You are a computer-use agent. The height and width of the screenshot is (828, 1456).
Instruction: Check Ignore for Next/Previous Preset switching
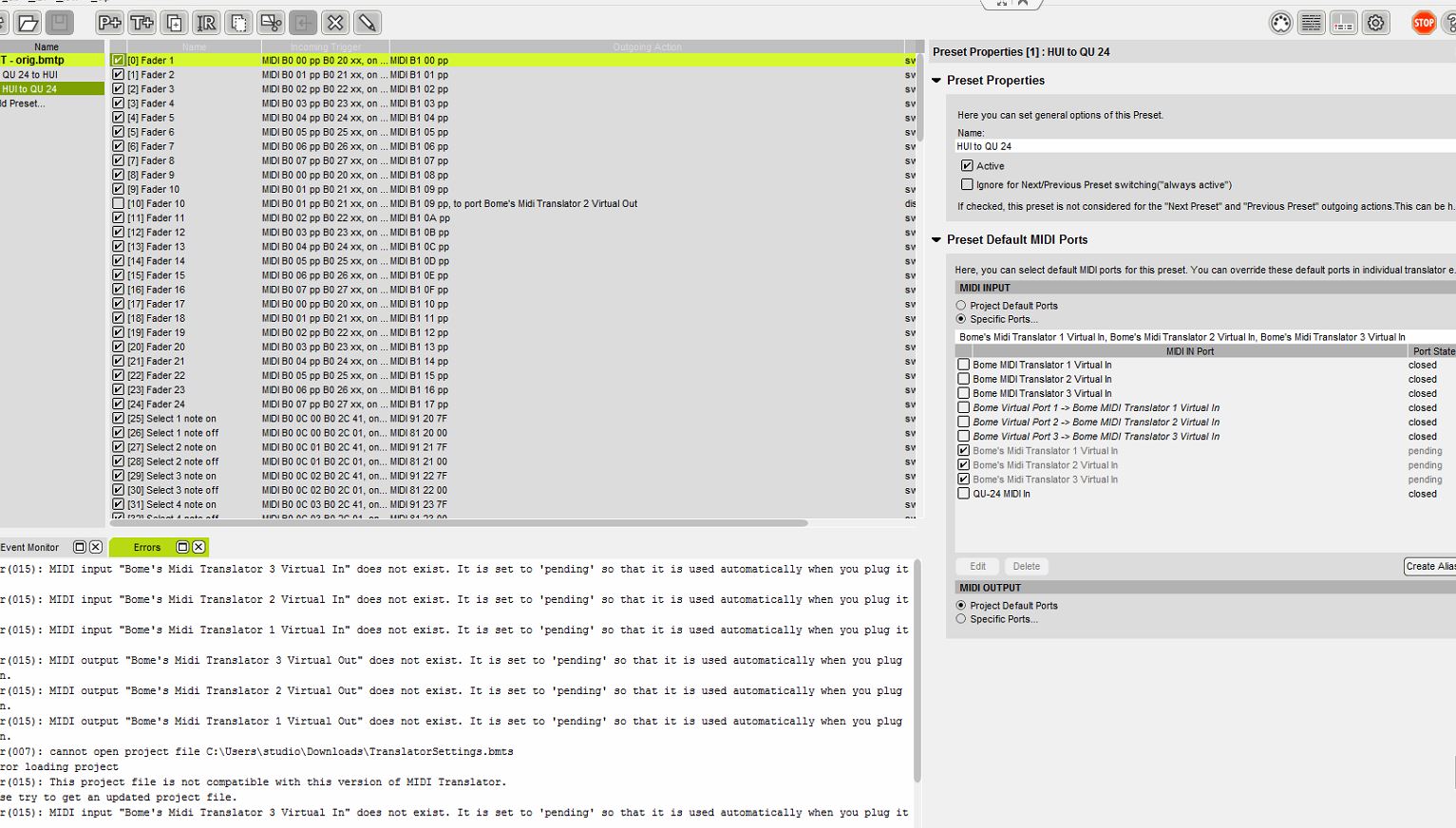967,184
